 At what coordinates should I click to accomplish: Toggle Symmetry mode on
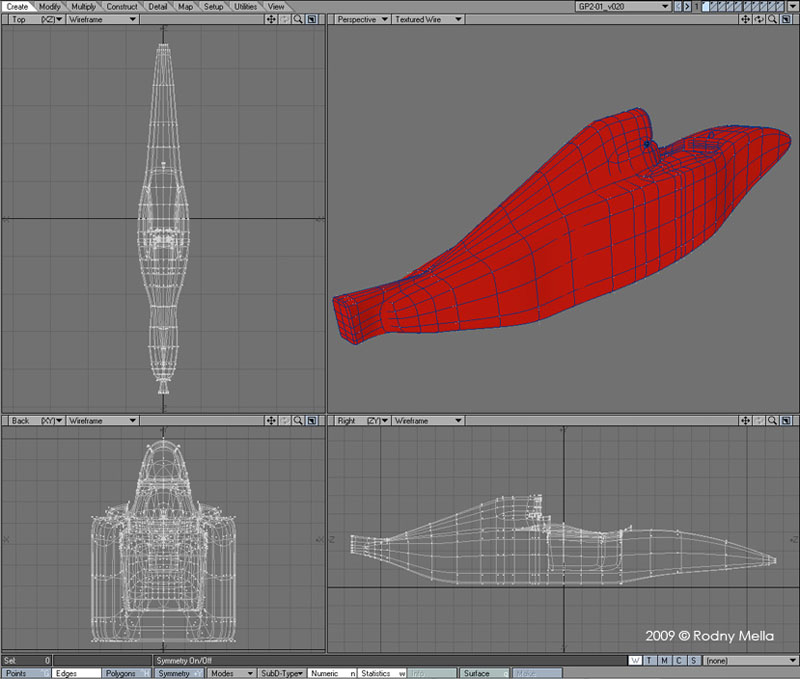pos(178,673)
